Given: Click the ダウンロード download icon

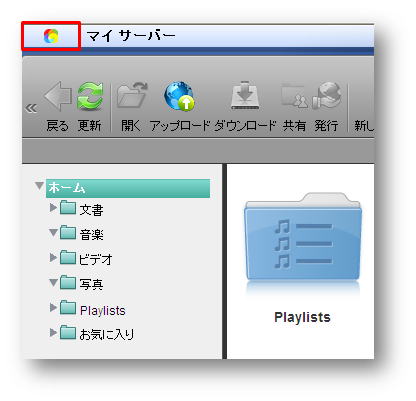Looking at the screenshot, I should pos(245,95).
